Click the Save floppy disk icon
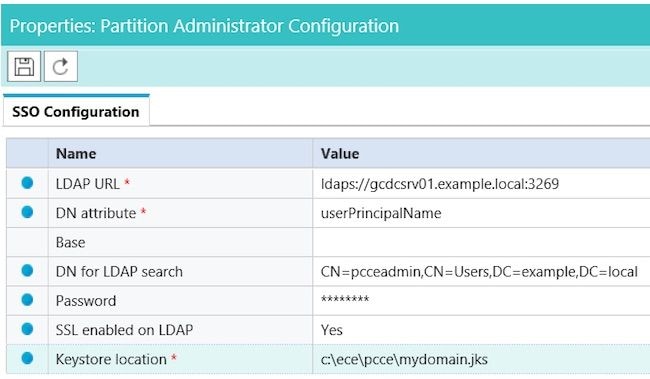Viewport: 650px width, 379px height. click(24, 66)
